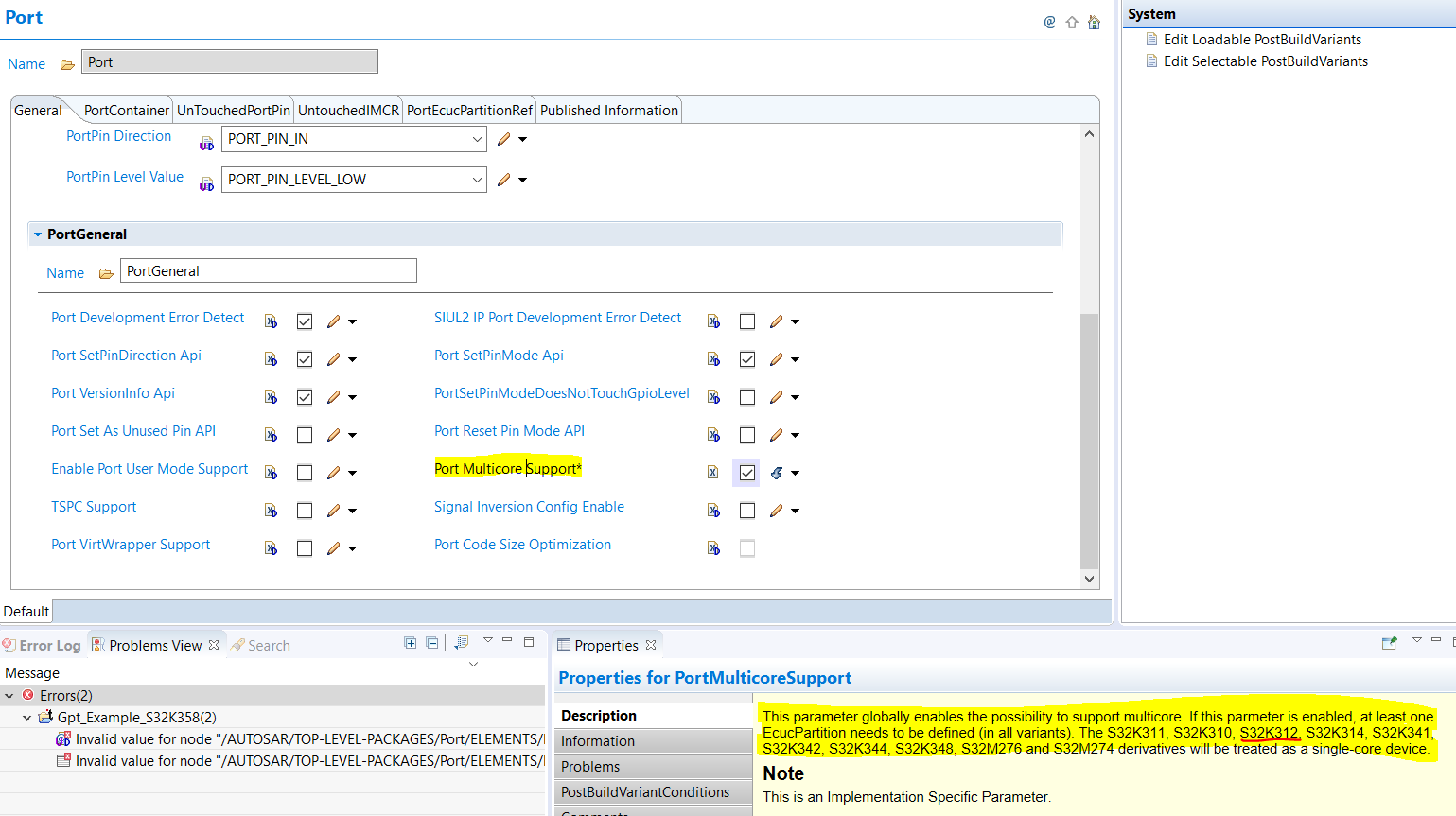This screenshot has width=1456, height=816.
Task: Click the X icon beside Port Multicore Support checkbox
Action: [712, 472]
